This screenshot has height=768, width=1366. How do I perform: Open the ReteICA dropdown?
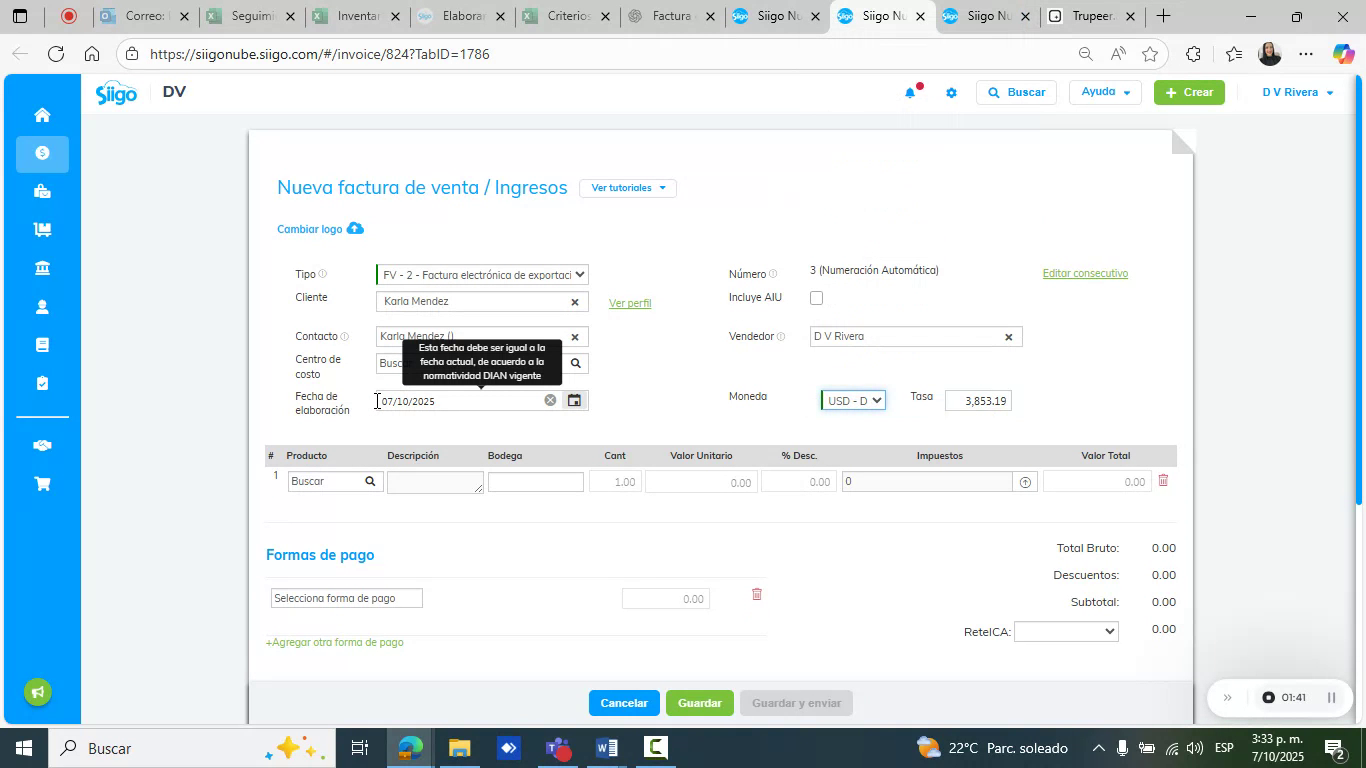[1066, 631]
